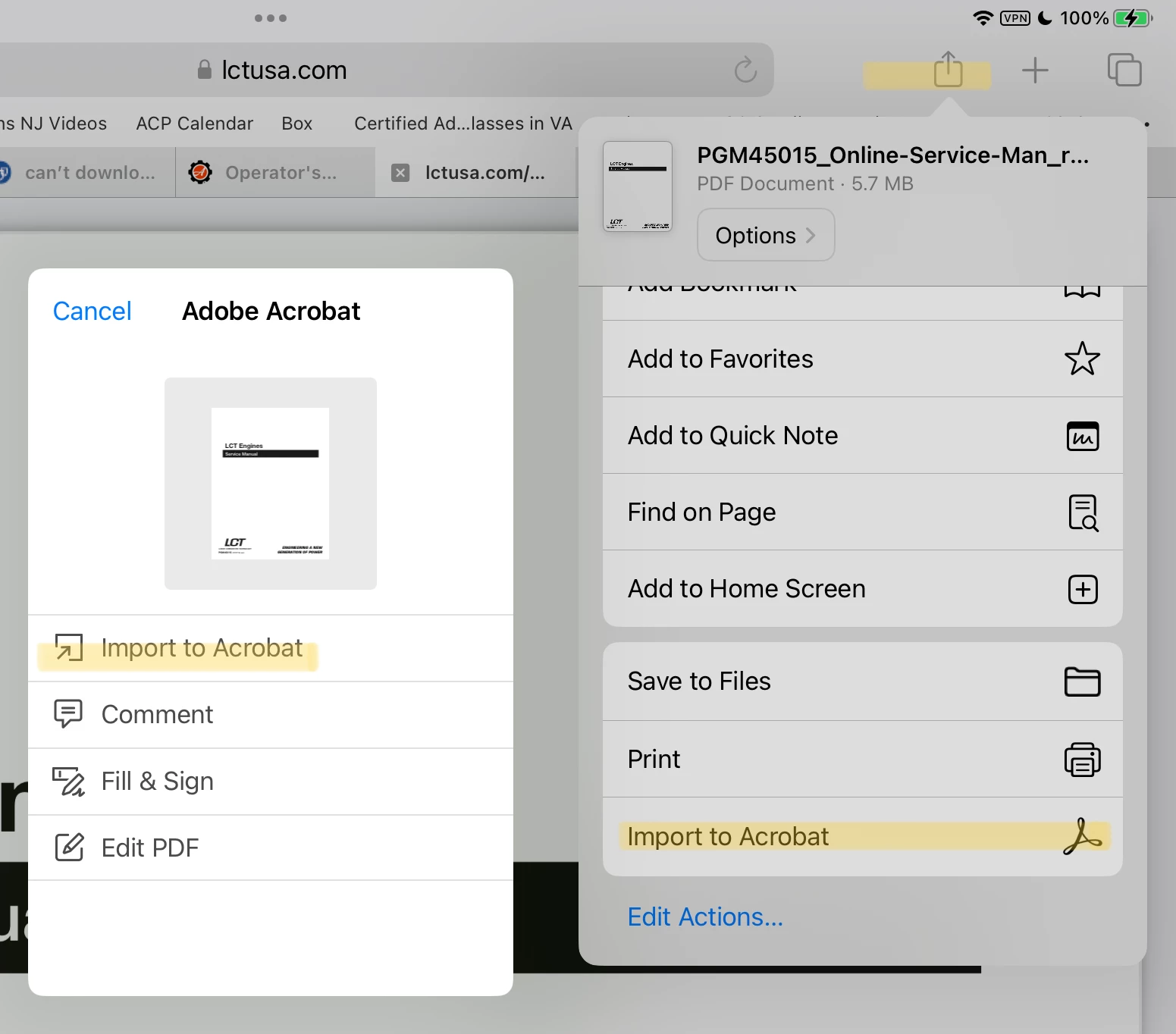Tap the VPN status indicator
This screenshot has height=1034, width=1176.
pos(1014,17)
